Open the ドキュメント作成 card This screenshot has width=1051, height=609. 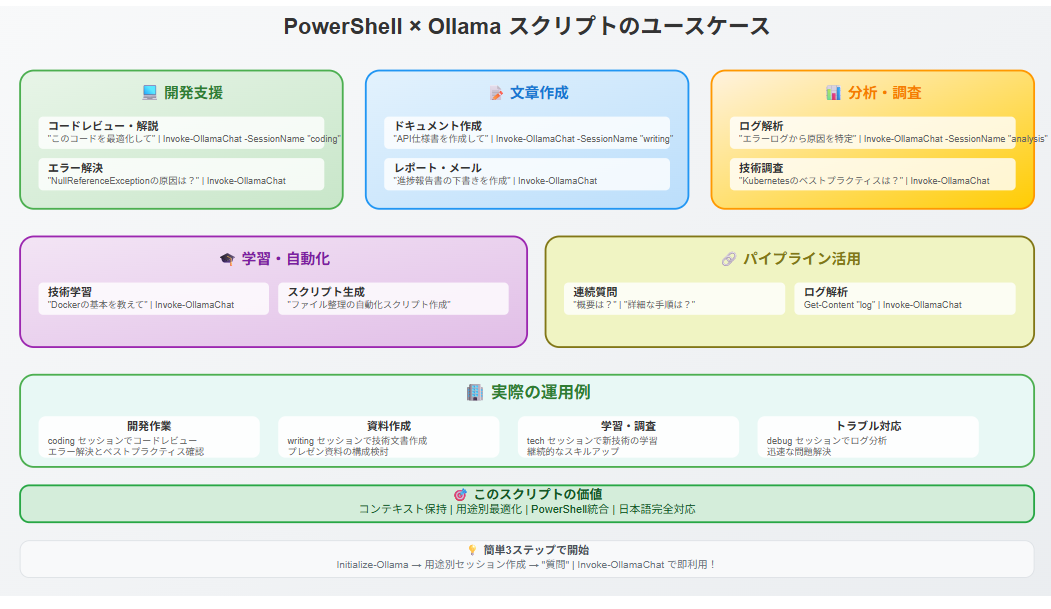(527, 132)
